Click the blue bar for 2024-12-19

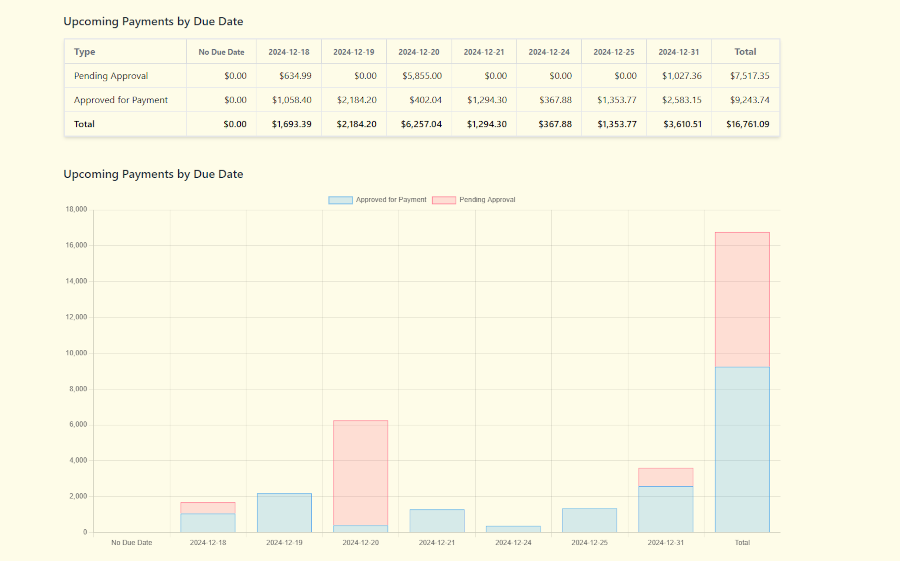click(284, 513)
